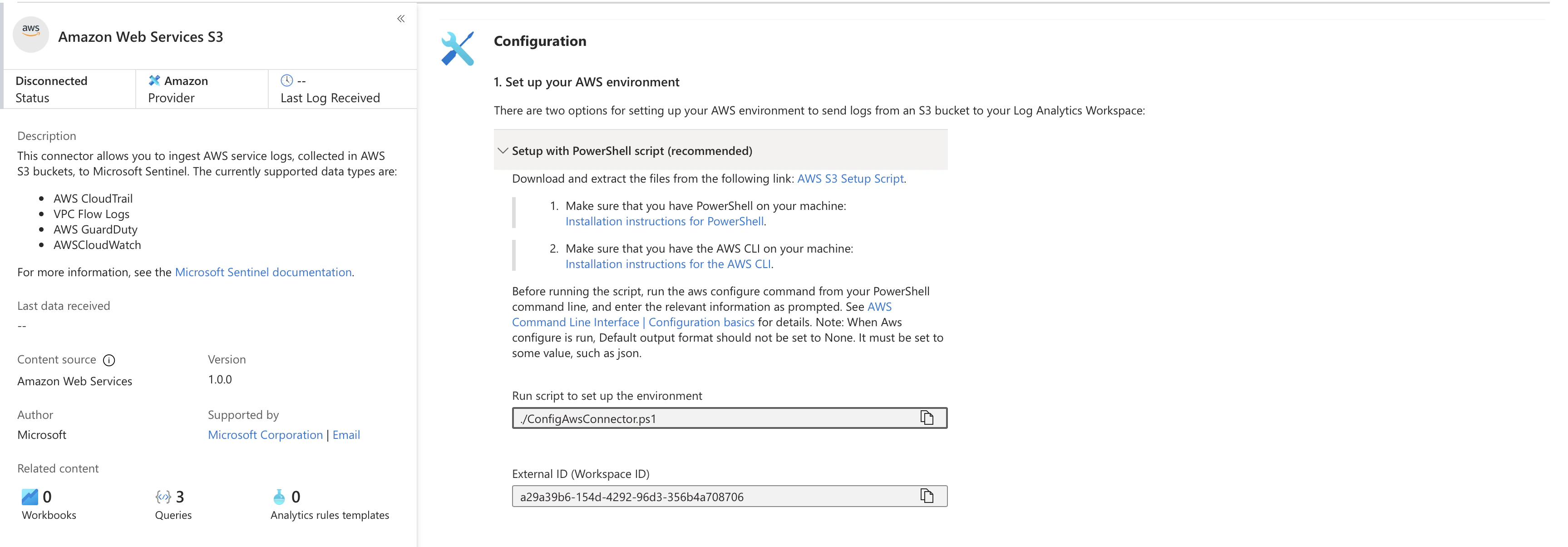Open Installation instructions for PowerShell
This screenshot has width=1568, height=547.
664,221
